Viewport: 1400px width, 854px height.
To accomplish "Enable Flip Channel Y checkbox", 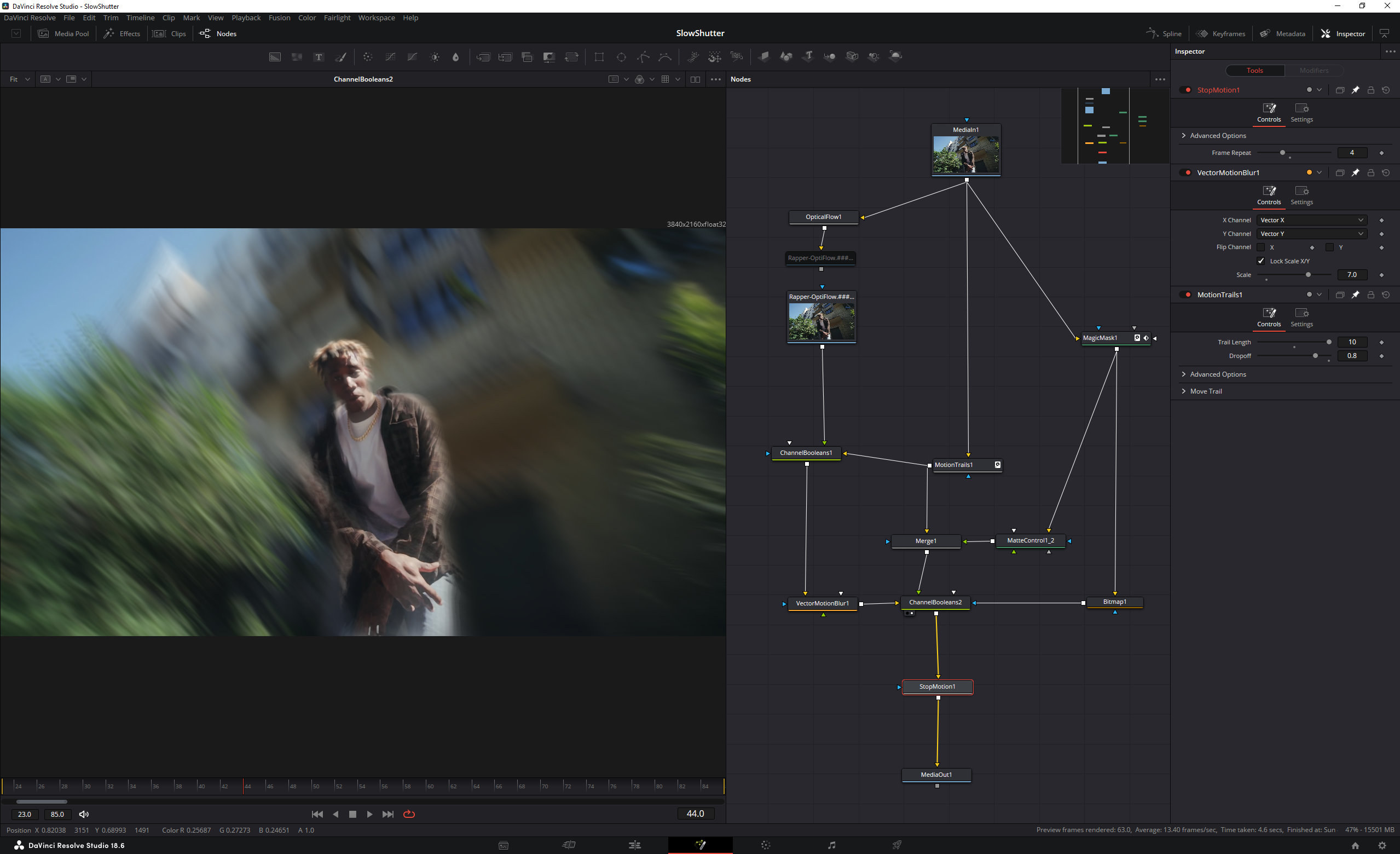I will coord(1329,247).
